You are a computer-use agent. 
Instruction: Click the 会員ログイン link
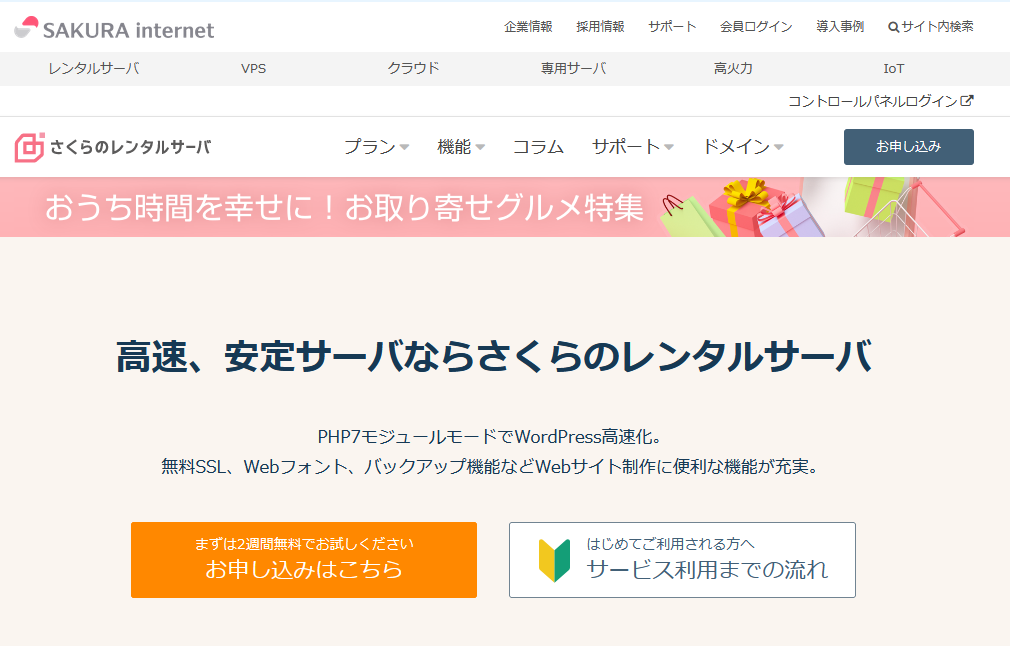tap(756, 27)
